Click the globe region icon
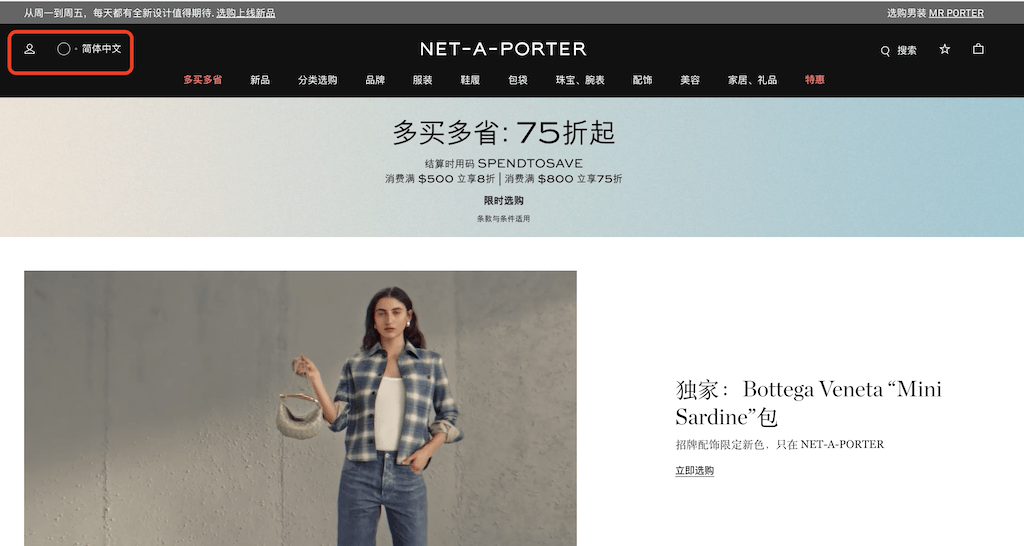 (63, 49)
